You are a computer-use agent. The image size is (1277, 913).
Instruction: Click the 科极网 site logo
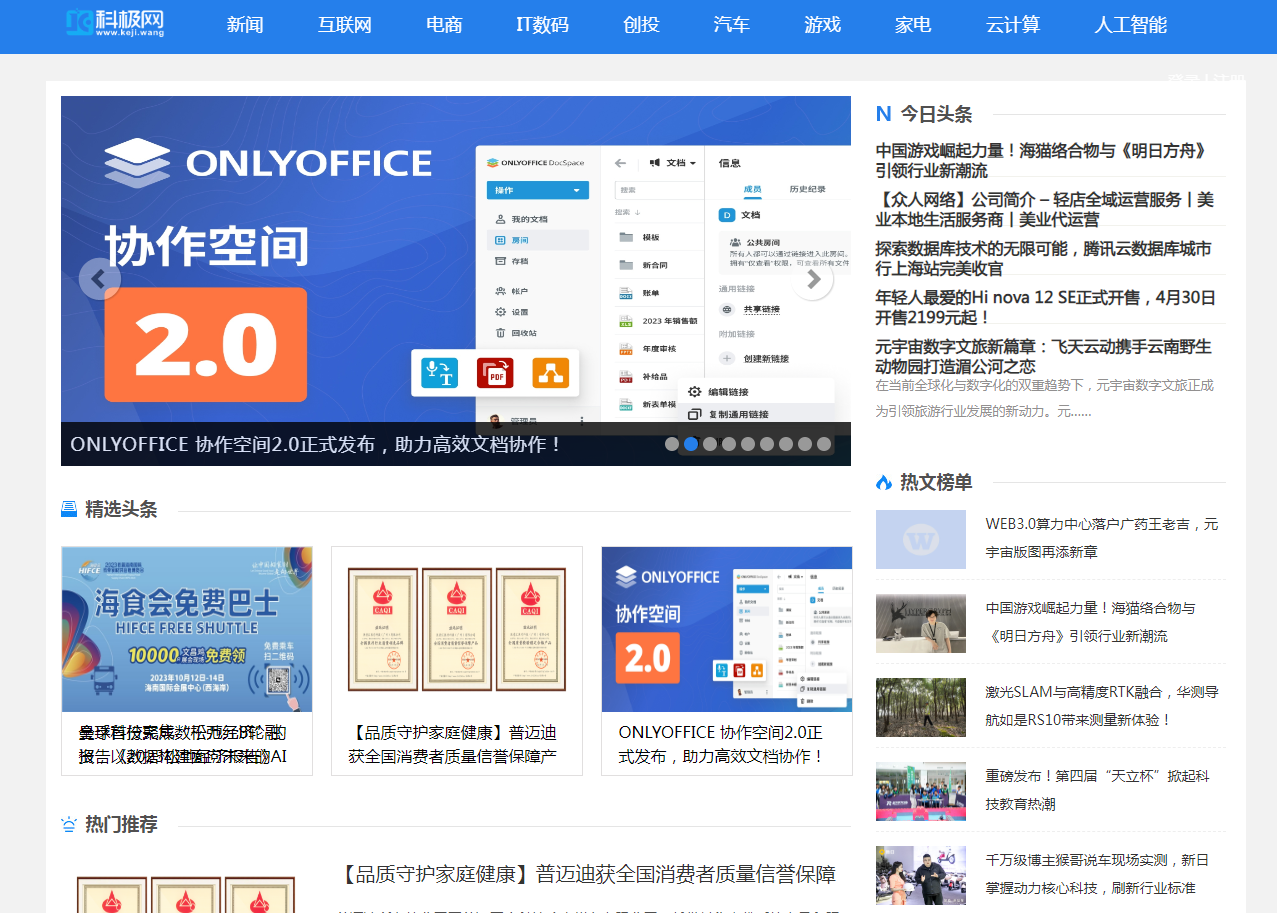pyautogui.click(x=115, y=24)
